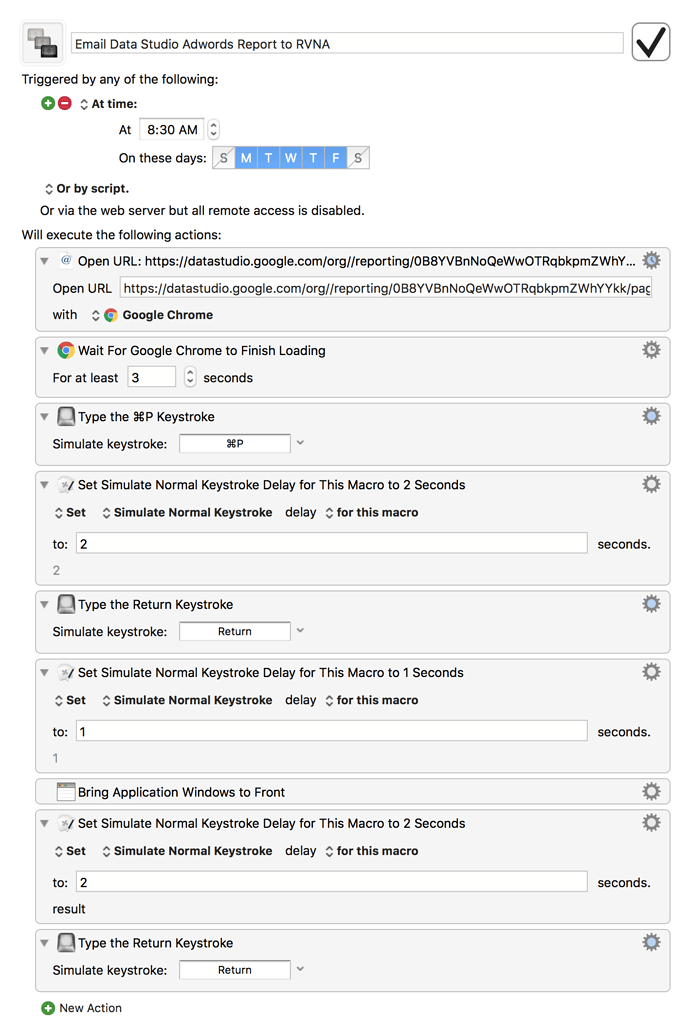Toggle Saturday in the day selector
The width and height of the screenshot is (690, 1035).
coord(358,158)
